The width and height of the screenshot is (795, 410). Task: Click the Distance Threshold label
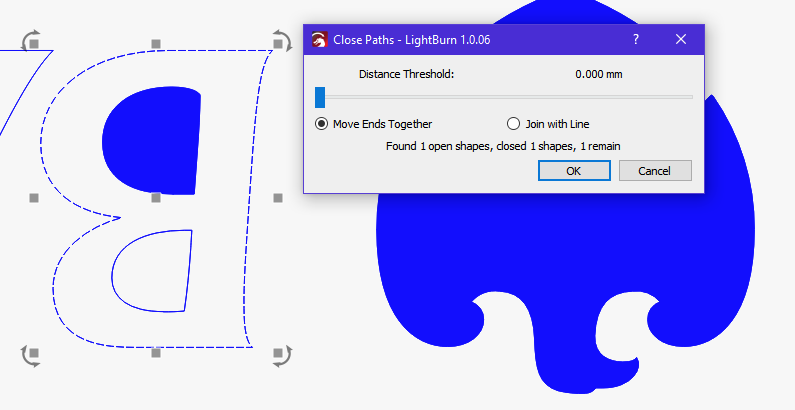(407, 74)
